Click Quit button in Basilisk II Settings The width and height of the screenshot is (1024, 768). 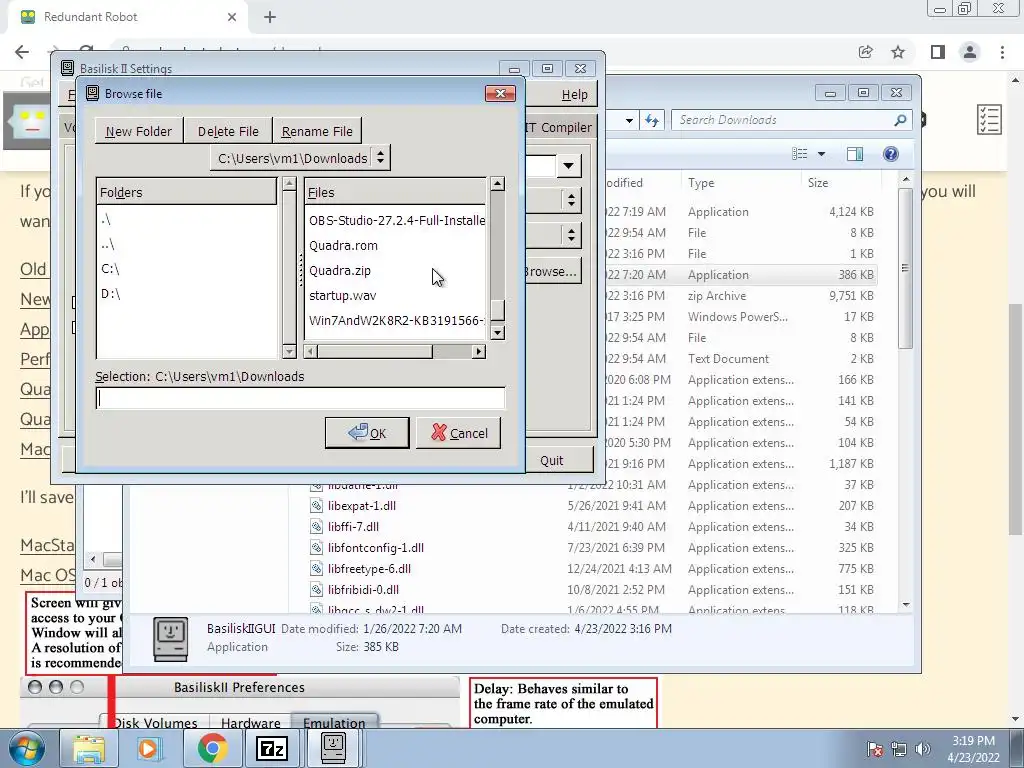552,460
